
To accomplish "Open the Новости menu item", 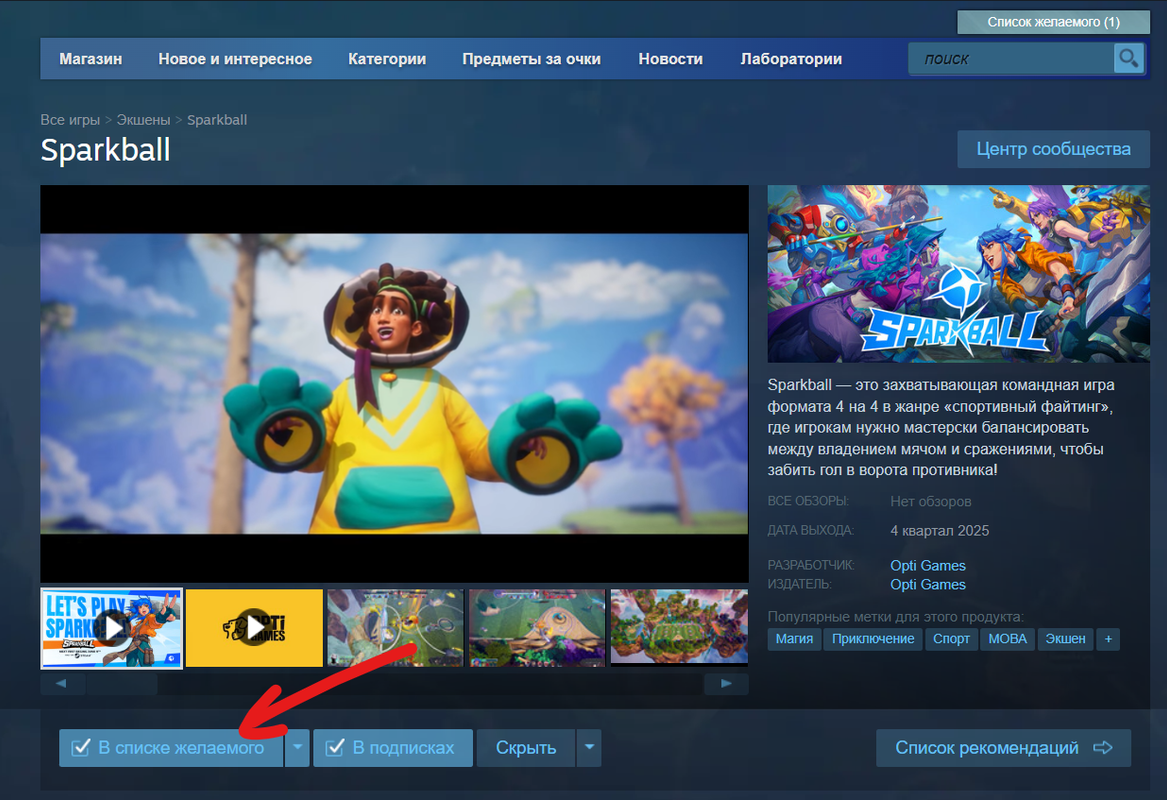I will (x=671, y=59).
